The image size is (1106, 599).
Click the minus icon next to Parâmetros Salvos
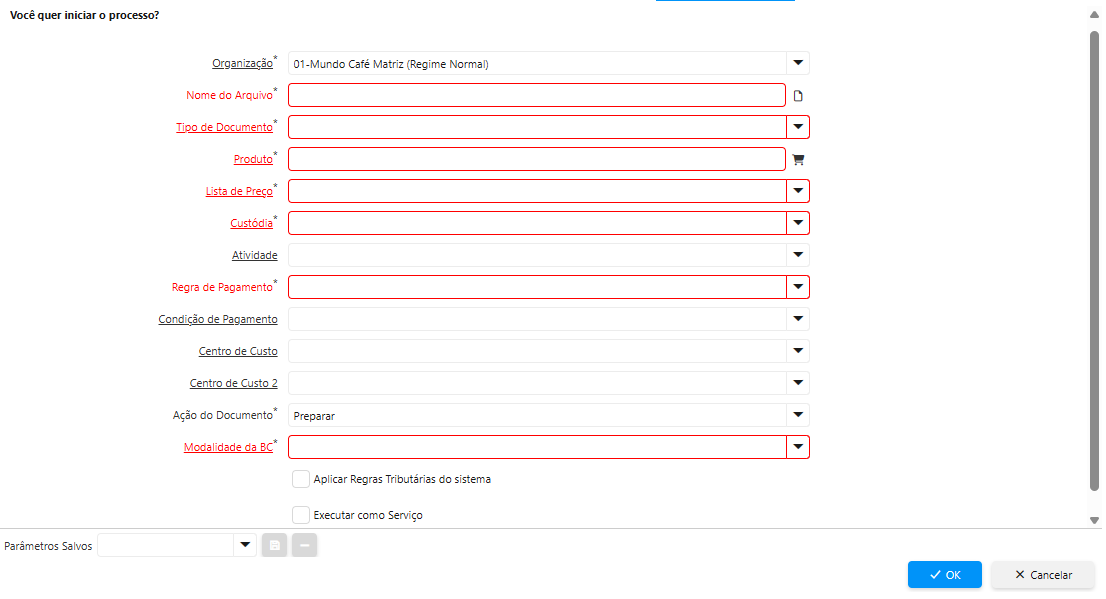pos(304,545)
